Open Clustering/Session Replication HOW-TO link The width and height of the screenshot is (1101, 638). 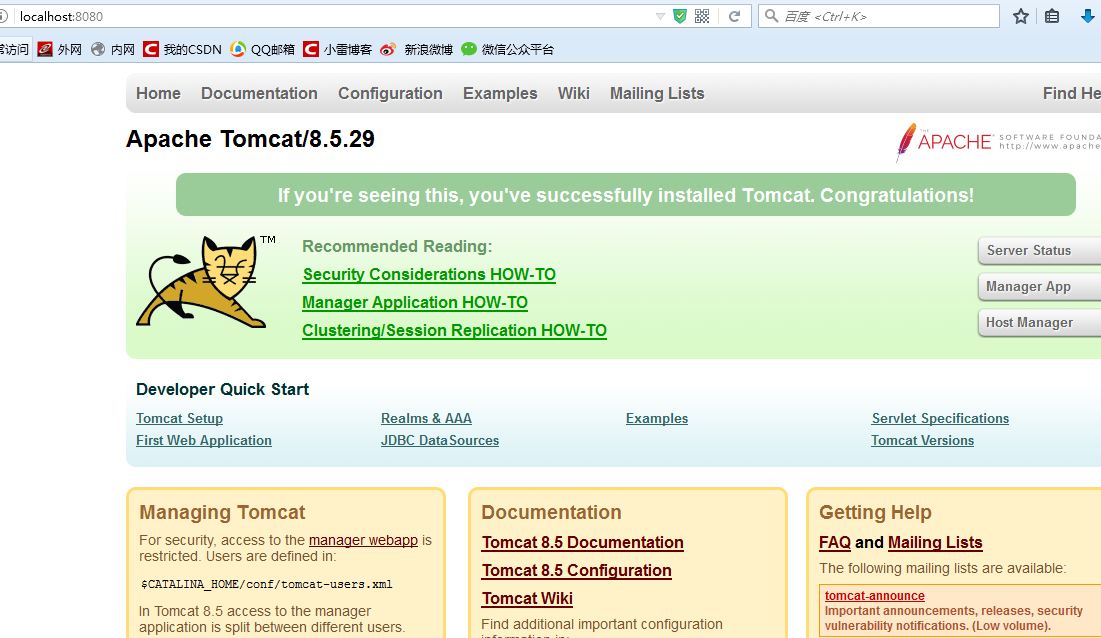tap(454, 331)
